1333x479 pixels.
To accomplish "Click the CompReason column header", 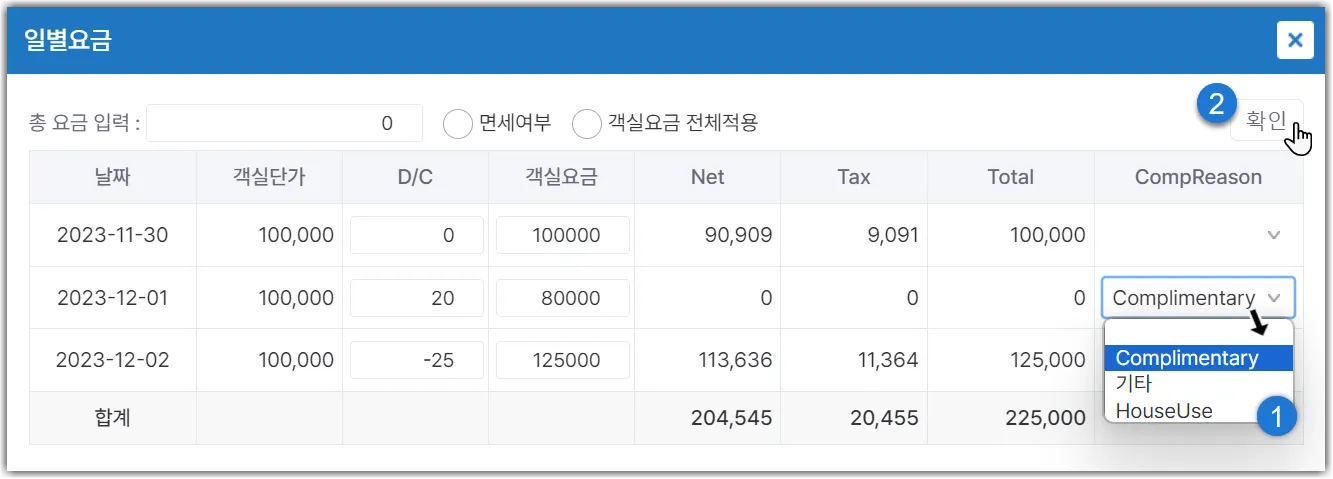I will [x=1198, y=177].
